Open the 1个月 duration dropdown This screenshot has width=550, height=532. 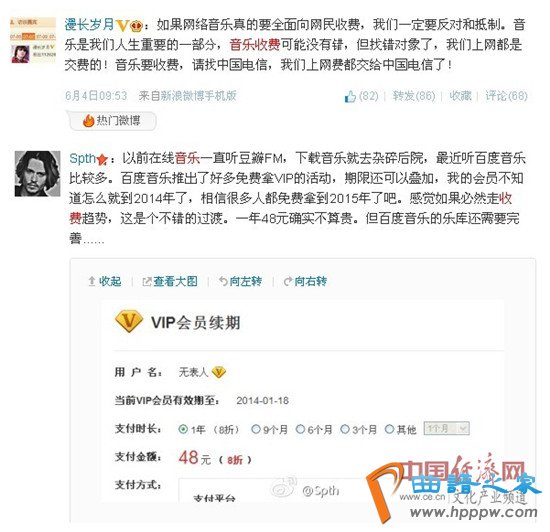(x=447, y=429)
